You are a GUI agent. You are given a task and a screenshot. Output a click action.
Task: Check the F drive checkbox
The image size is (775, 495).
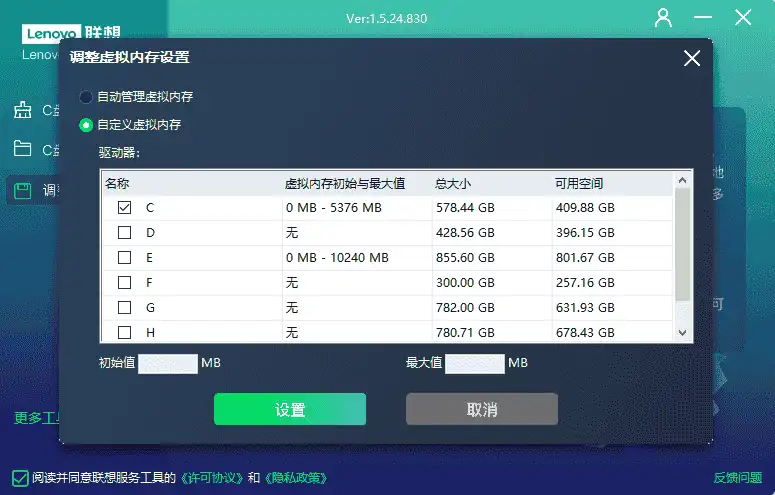click(125, 282)
